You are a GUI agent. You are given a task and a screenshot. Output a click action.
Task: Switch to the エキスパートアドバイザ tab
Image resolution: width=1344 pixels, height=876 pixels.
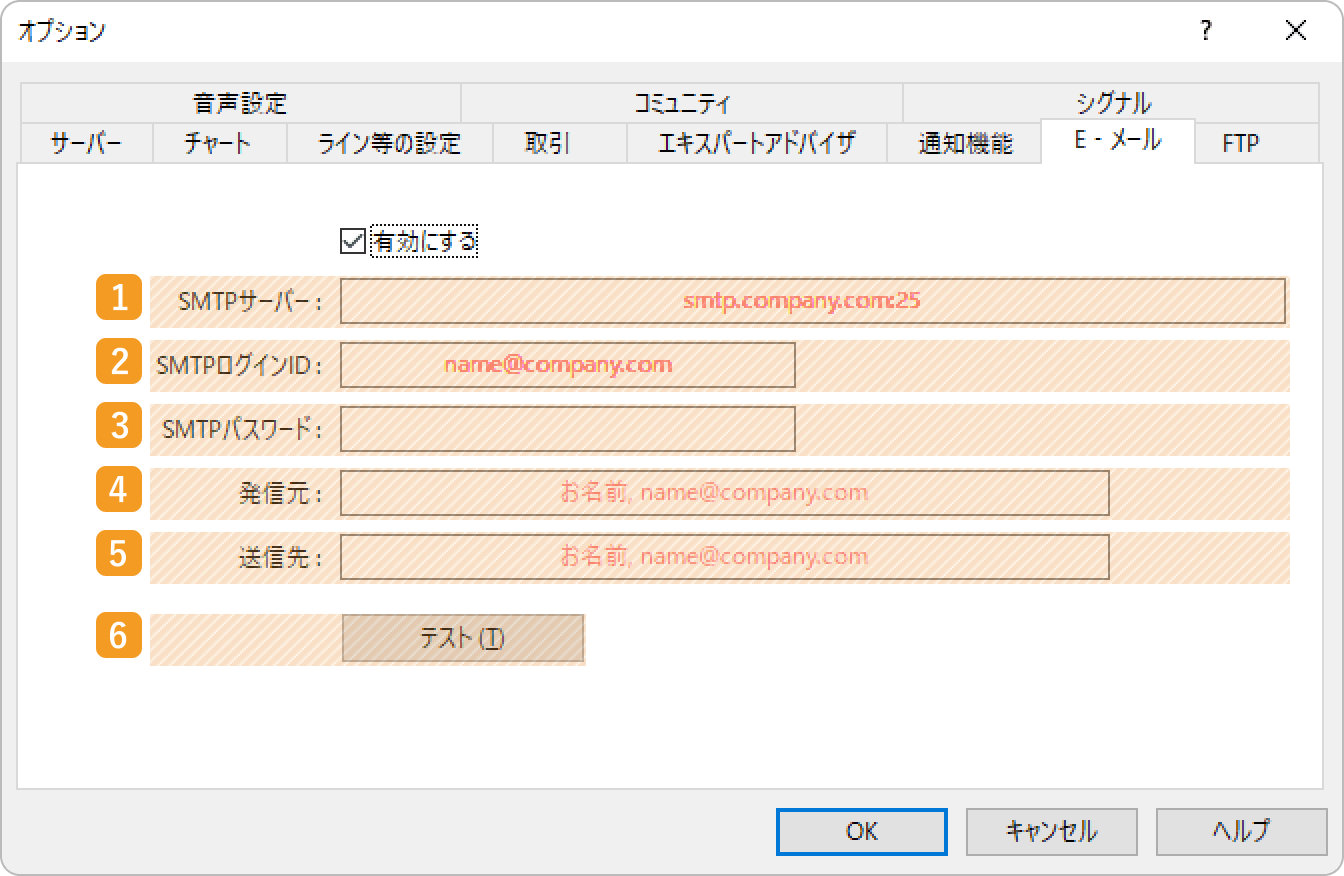click(x=757, y=143)
